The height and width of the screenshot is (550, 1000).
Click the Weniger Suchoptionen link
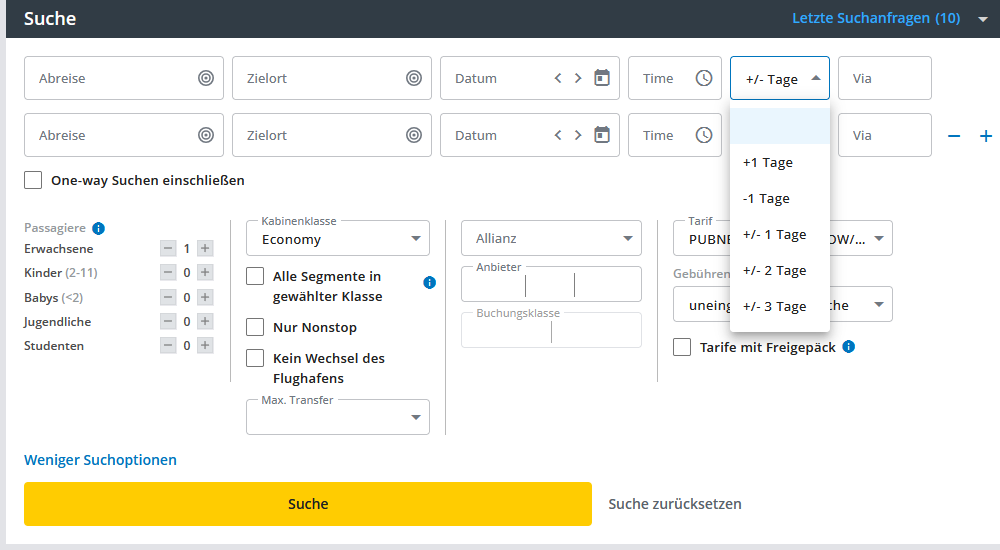pyautogui.click(x=100, y=460)
